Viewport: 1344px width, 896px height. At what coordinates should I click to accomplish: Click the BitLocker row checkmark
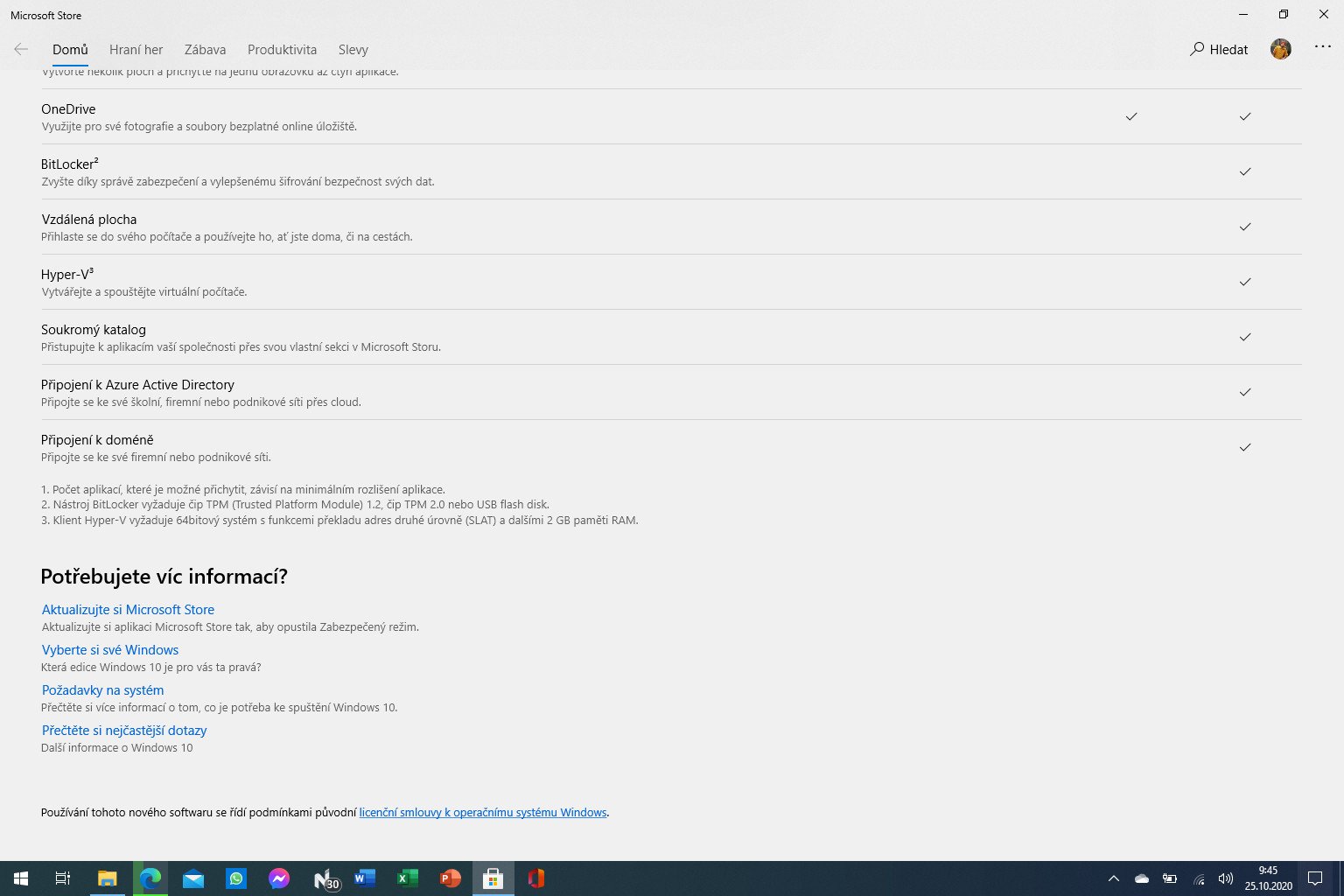(1245, 171)
